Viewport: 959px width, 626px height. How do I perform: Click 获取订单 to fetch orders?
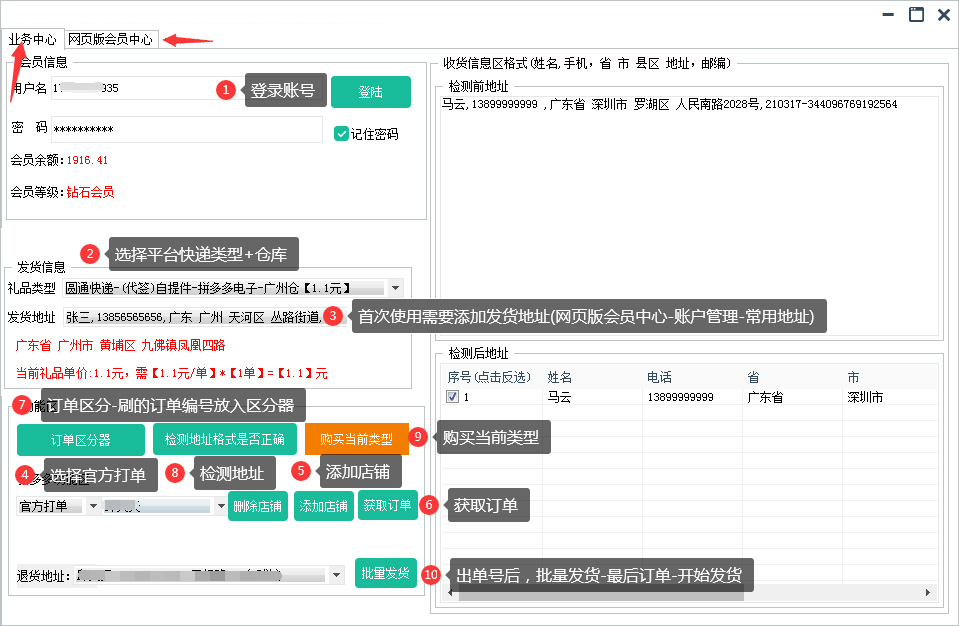click(386, 505)
